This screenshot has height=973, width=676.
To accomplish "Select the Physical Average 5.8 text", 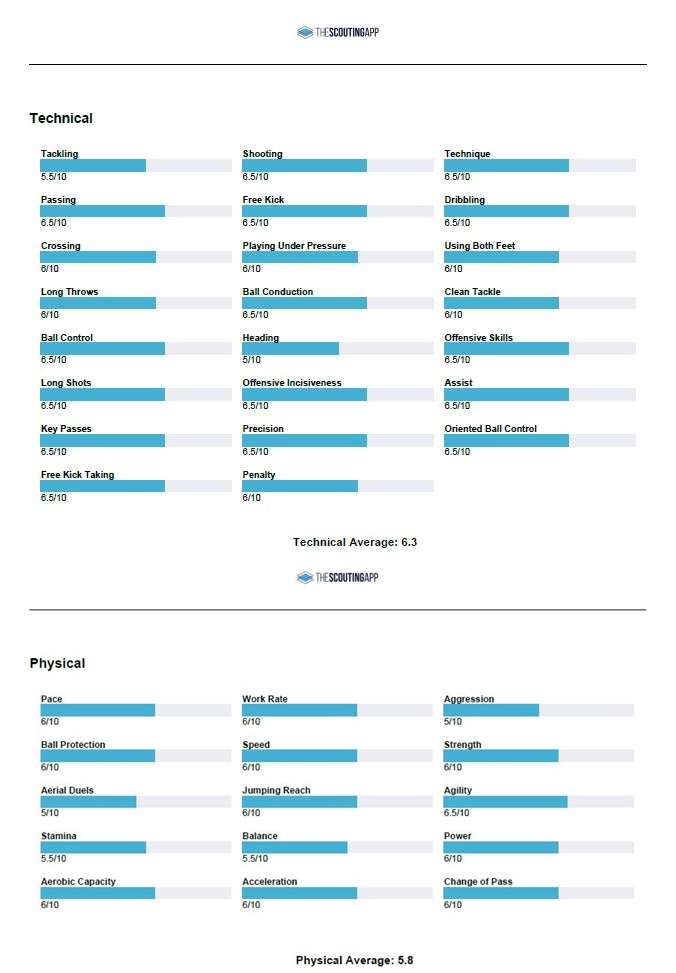I will point(354,960).
